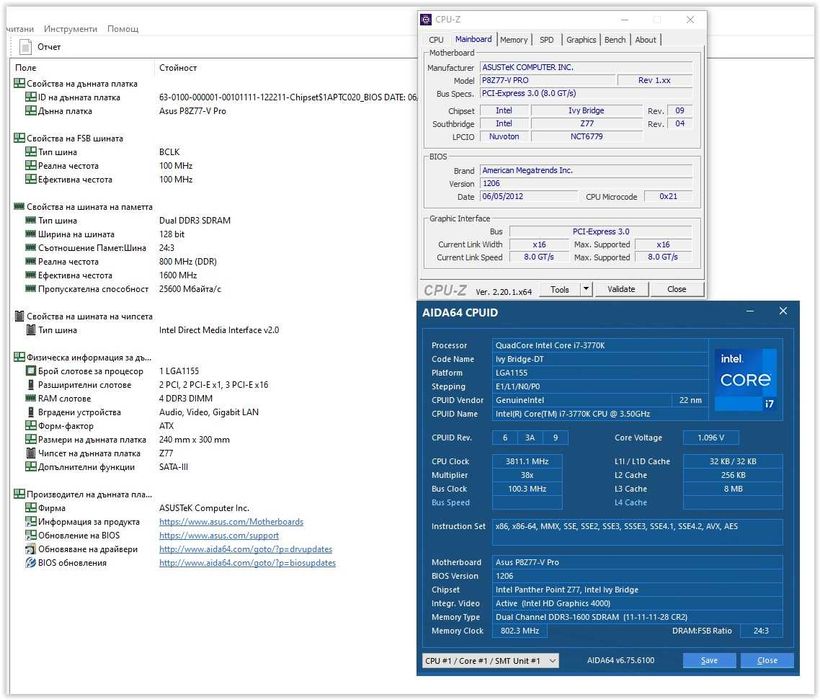This screenshot has width=820, height=700.
Task: Select the Mainboard tab in CPU-Z
Action: point(473,39)
